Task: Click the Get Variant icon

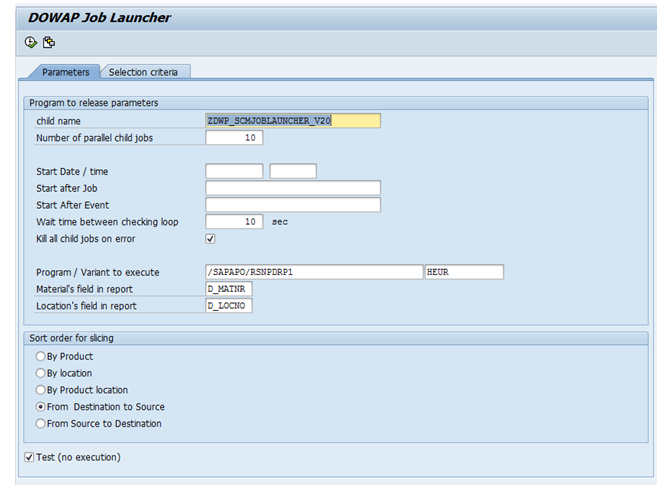Action: [x=49, y=42]
